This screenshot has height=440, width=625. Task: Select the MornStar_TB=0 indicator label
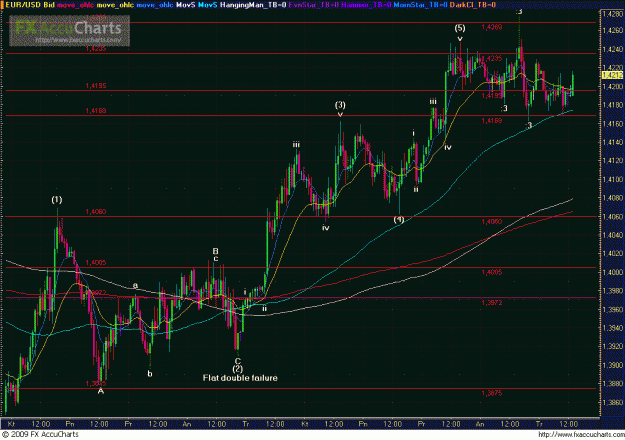point(420,5)
